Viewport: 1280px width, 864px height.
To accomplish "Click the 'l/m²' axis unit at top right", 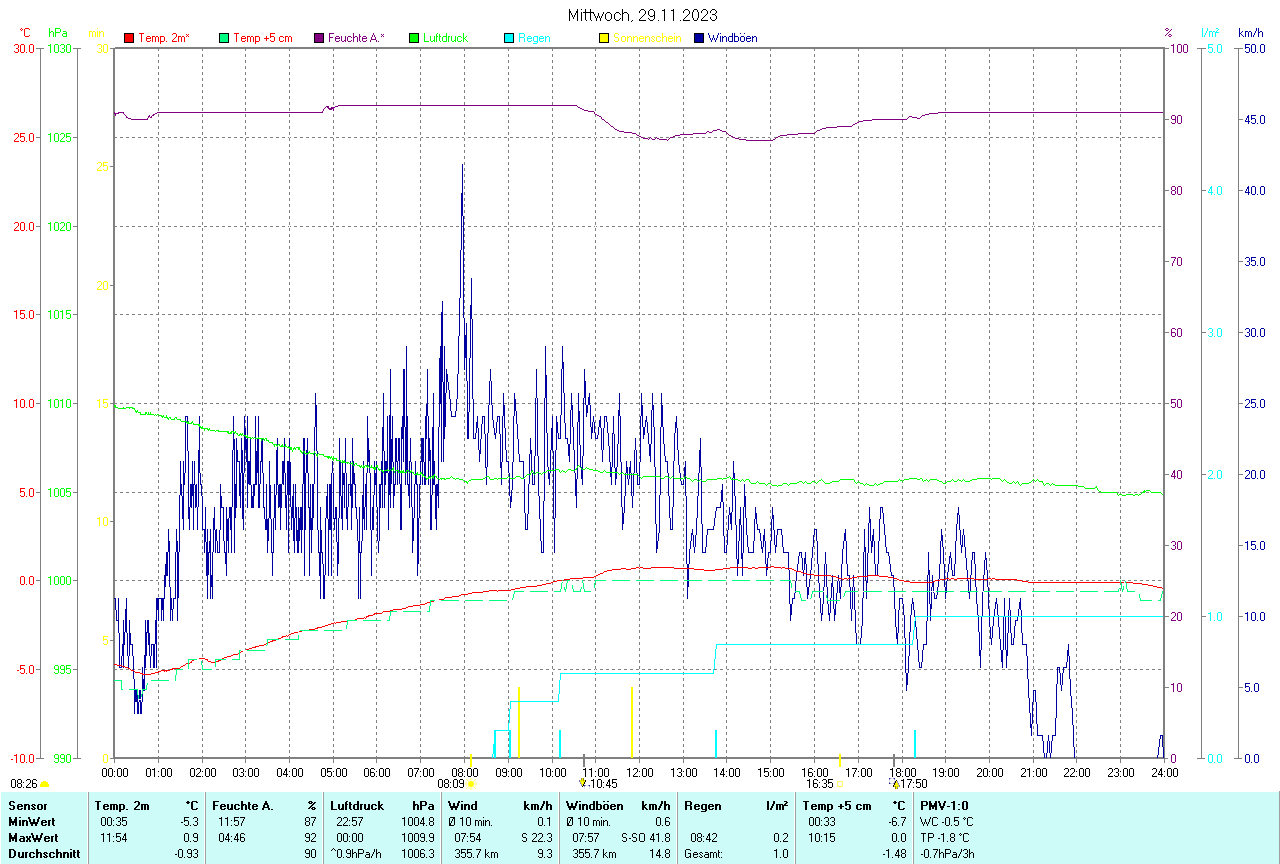I will 1209,33.
